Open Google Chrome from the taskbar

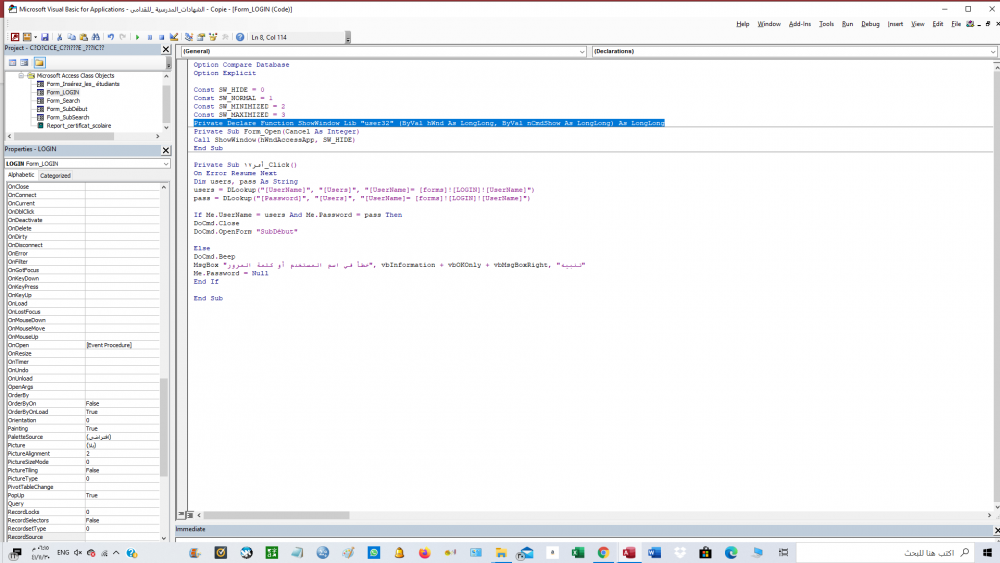(x=603, y=553)
